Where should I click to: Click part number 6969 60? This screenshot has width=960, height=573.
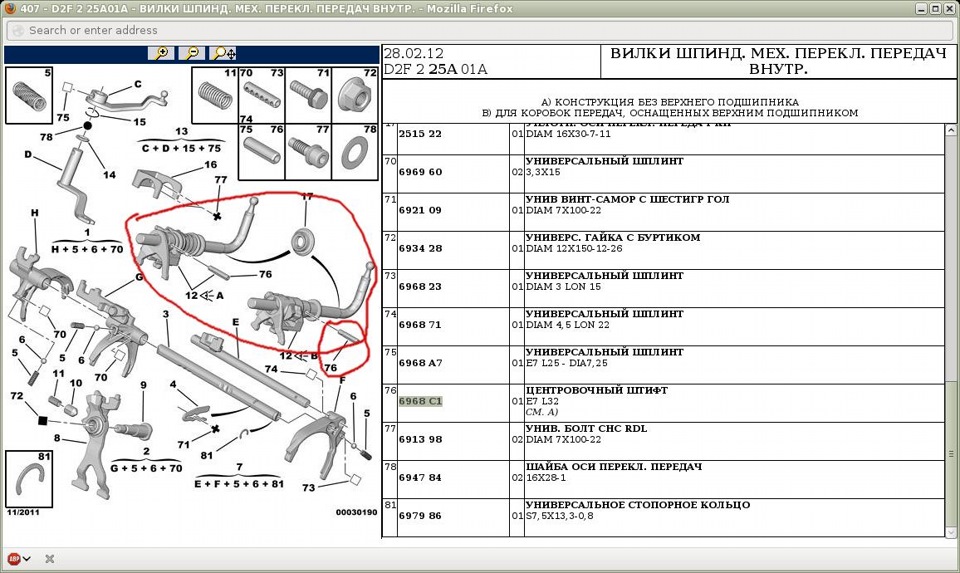(420, 172)
